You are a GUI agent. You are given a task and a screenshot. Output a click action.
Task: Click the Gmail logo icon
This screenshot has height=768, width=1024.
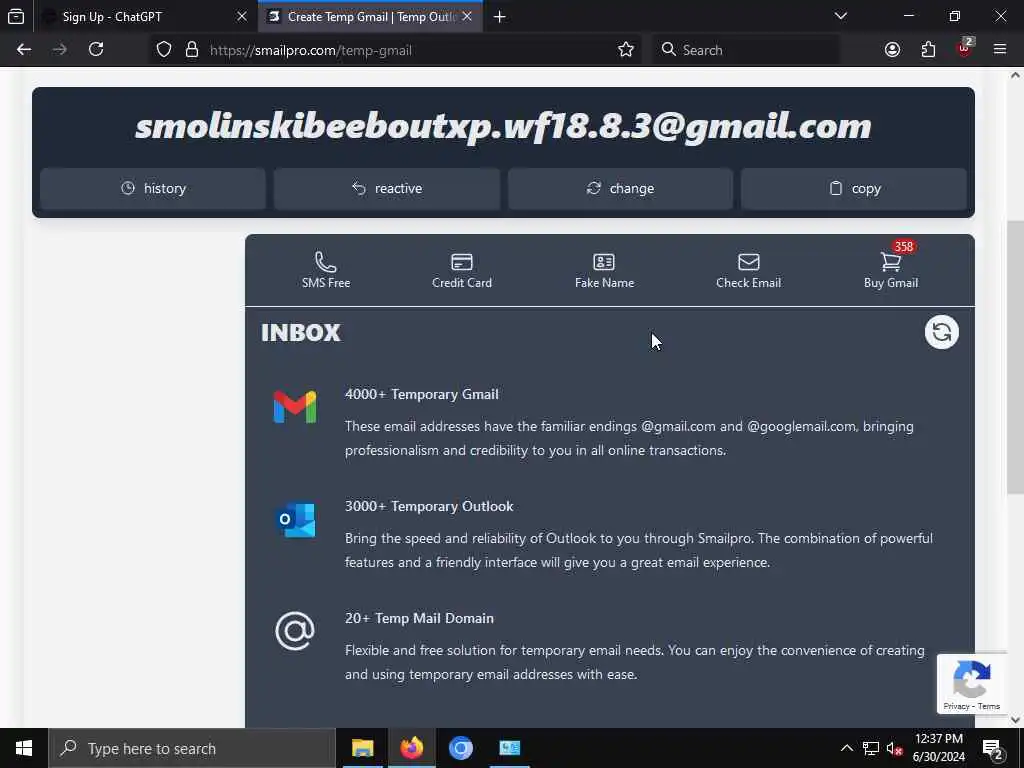(x=295, y=407)
